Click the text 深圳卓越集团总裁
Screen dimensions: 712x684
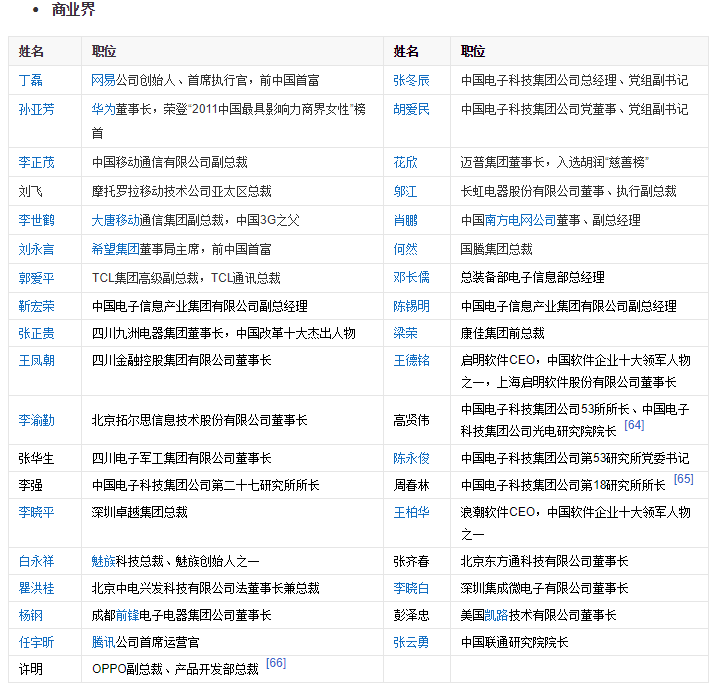tap(139, 512)
